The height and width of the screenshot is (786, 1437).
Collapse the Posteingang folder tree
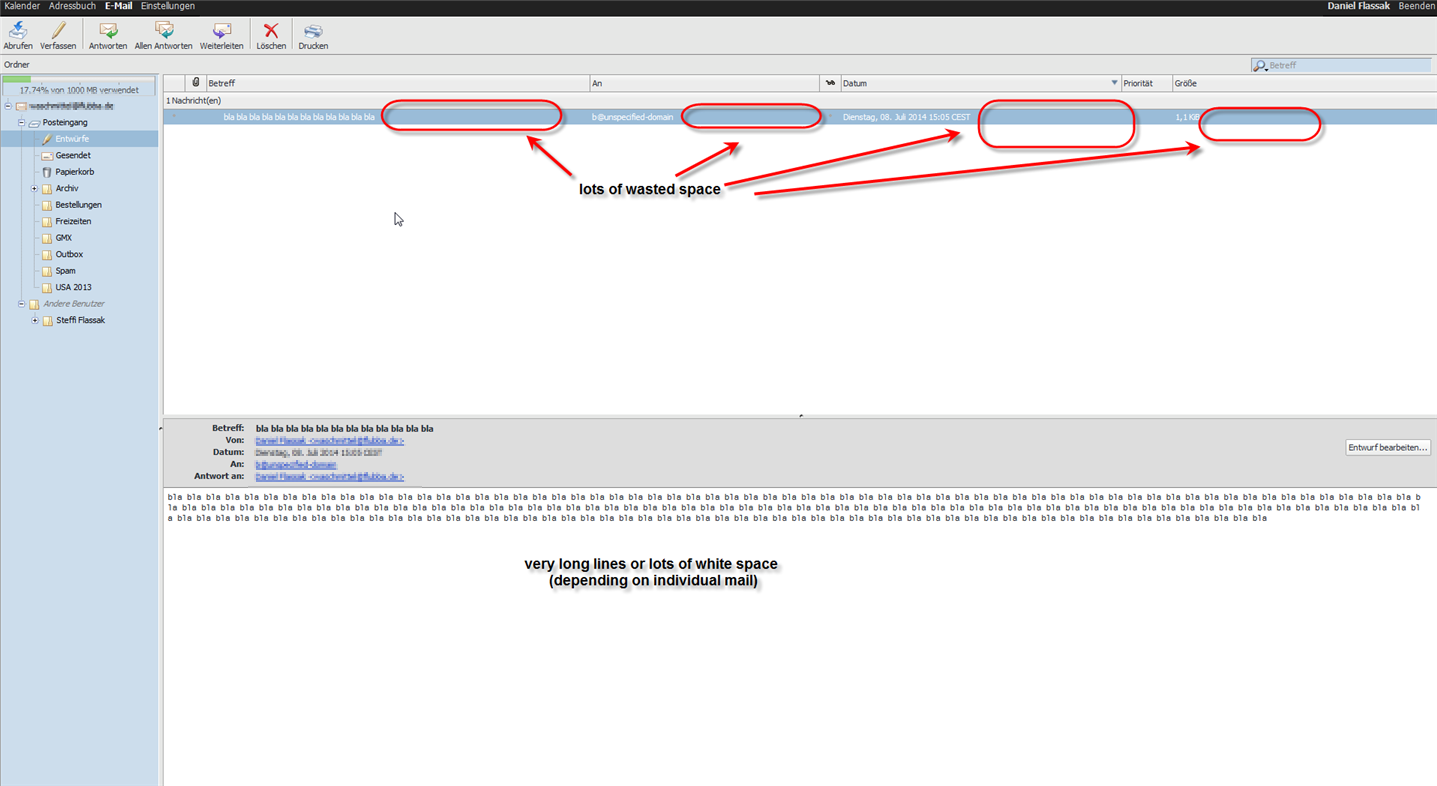tap(21, 123)
